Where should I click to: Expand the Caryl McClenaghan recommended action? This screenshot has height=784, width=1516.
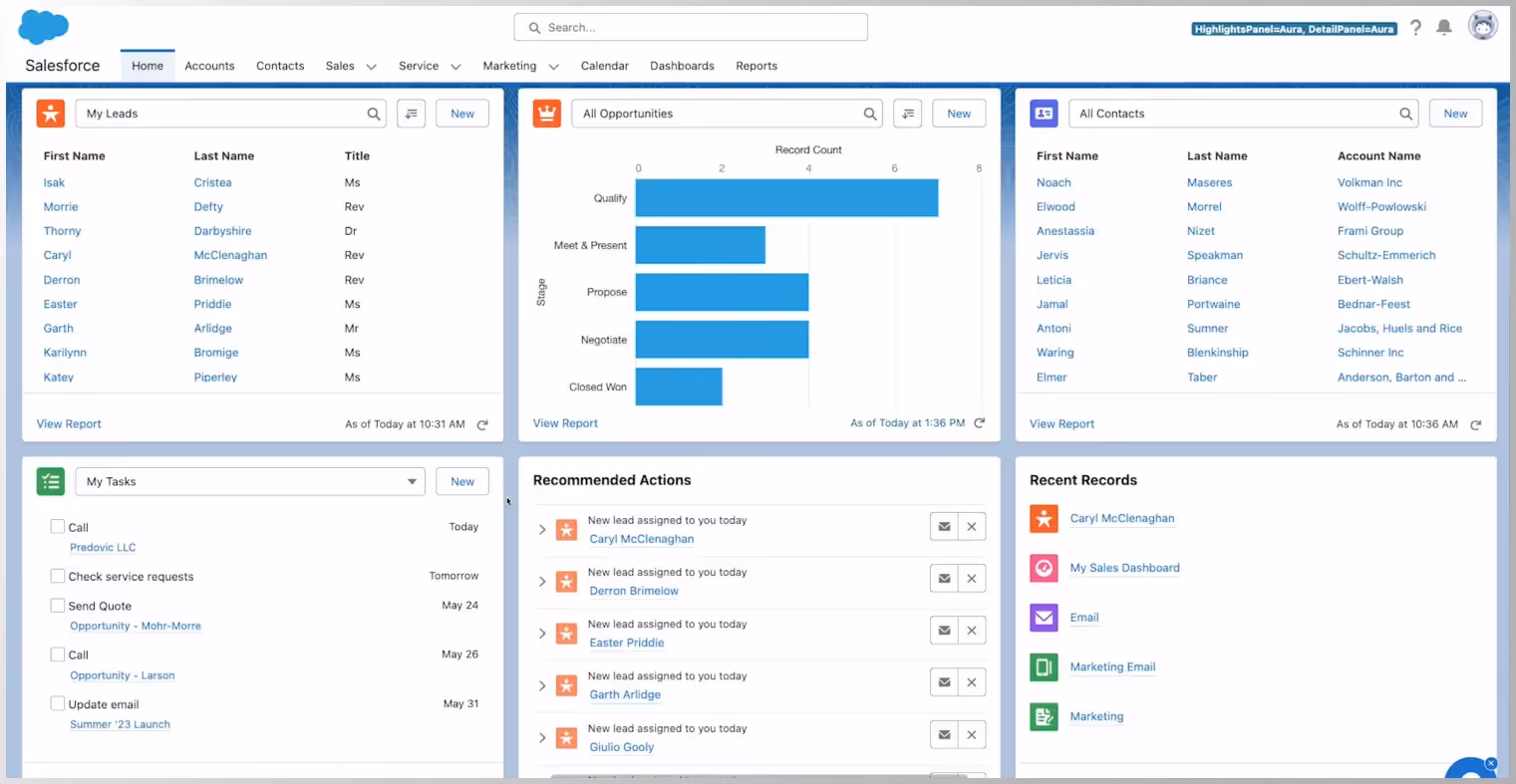pyautogui.click(x=542, y=530)
